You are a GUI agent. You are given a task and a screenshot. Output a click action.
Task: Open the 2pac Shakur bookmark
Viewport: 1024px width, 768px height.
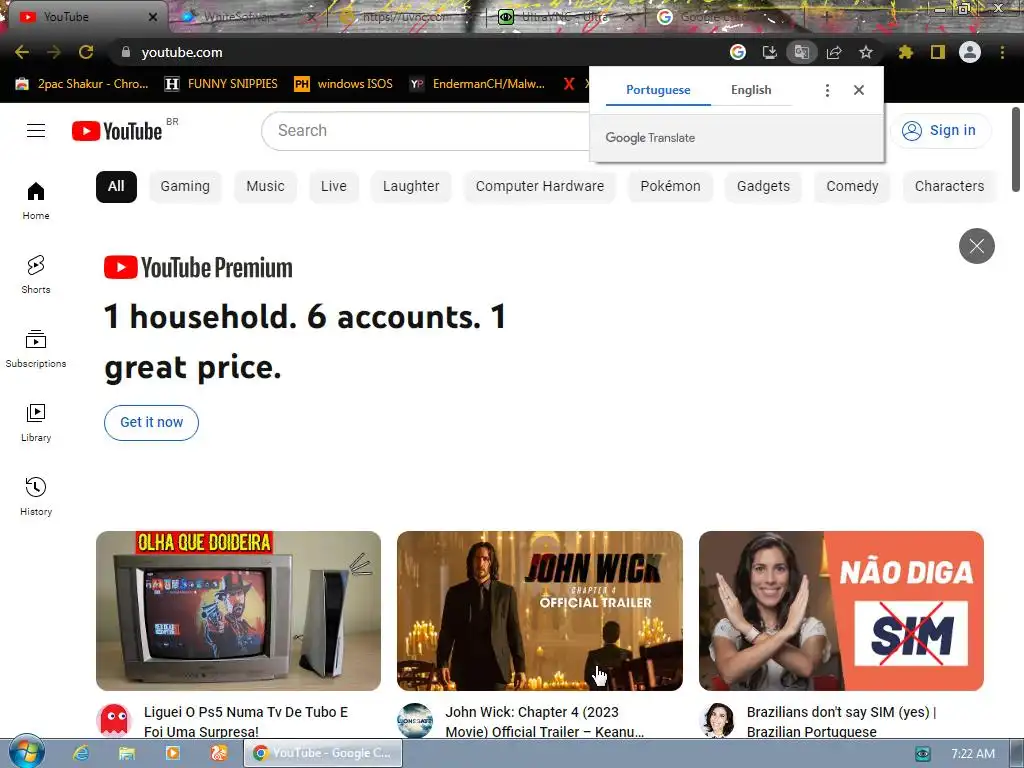(x=82, y=84)
